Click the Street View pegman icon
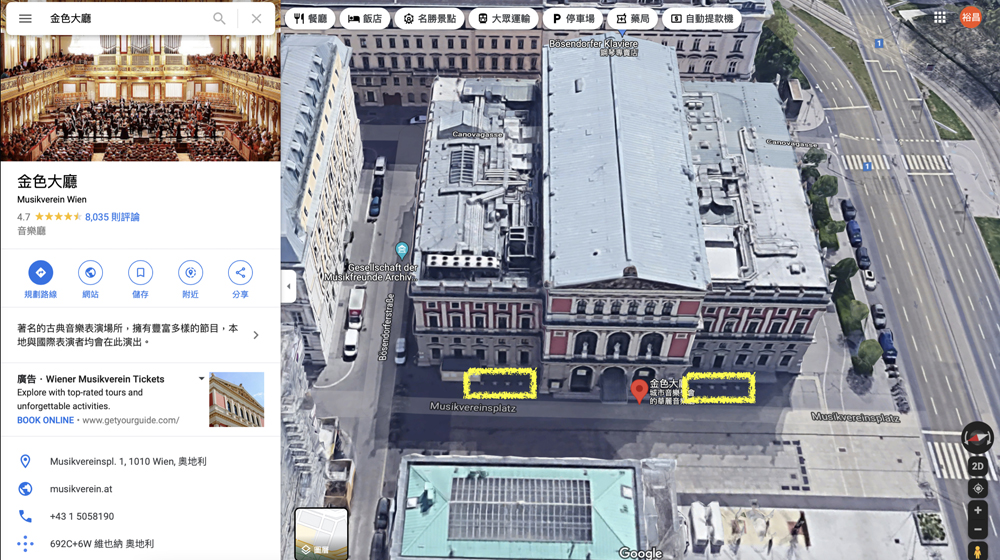1000x560 pixels. coord(977,550)
